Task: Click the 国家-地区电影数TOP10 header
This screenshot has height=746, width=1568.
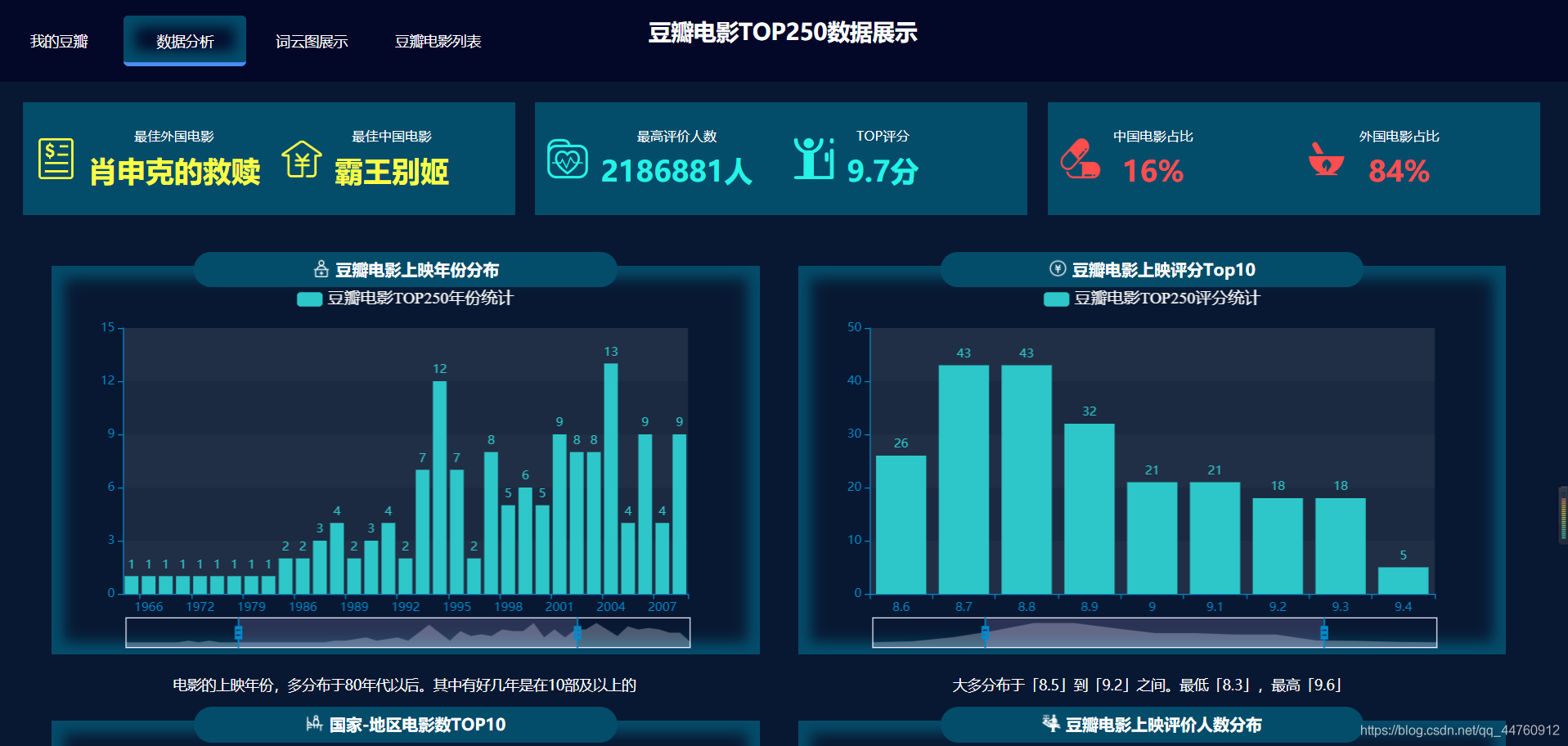Action: (406, 724)
